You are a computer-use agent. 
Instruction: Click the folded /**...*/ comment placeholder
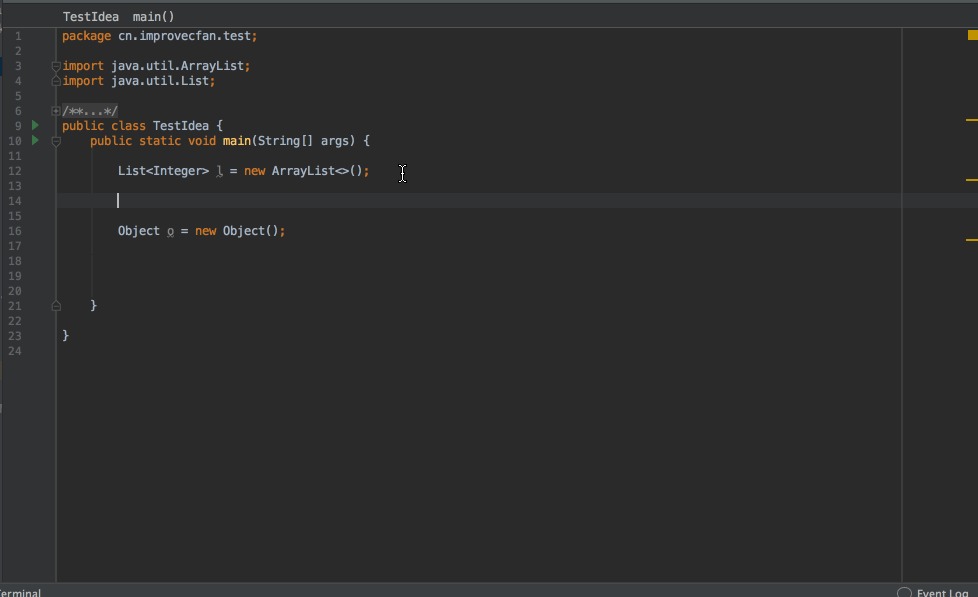(90, 111)
